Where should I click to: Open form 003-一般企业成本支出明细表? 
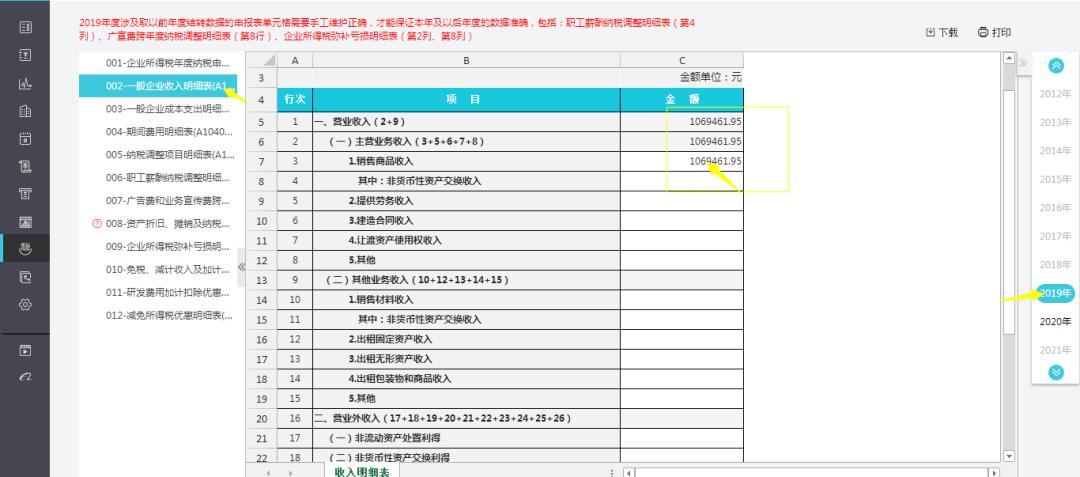(167, 109)
